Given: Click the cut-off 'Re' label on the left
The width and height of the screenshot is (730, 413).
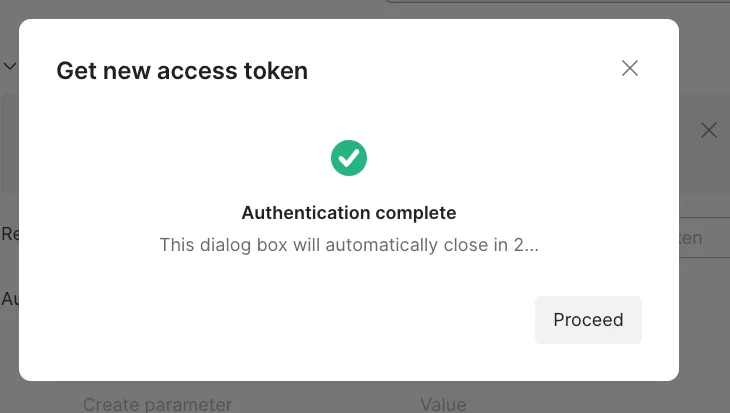Looking at the screenshot, I should (x=10, y=234).
